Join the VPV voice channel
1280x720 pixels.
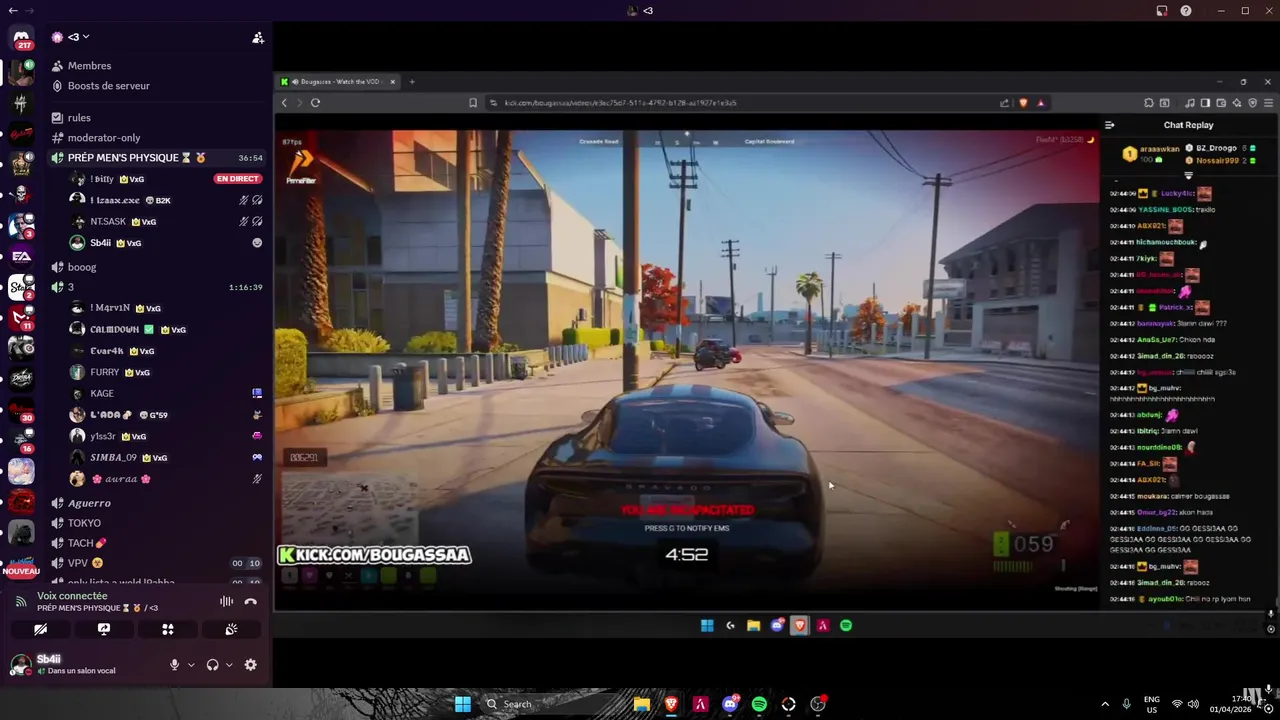tap(158, 563)
